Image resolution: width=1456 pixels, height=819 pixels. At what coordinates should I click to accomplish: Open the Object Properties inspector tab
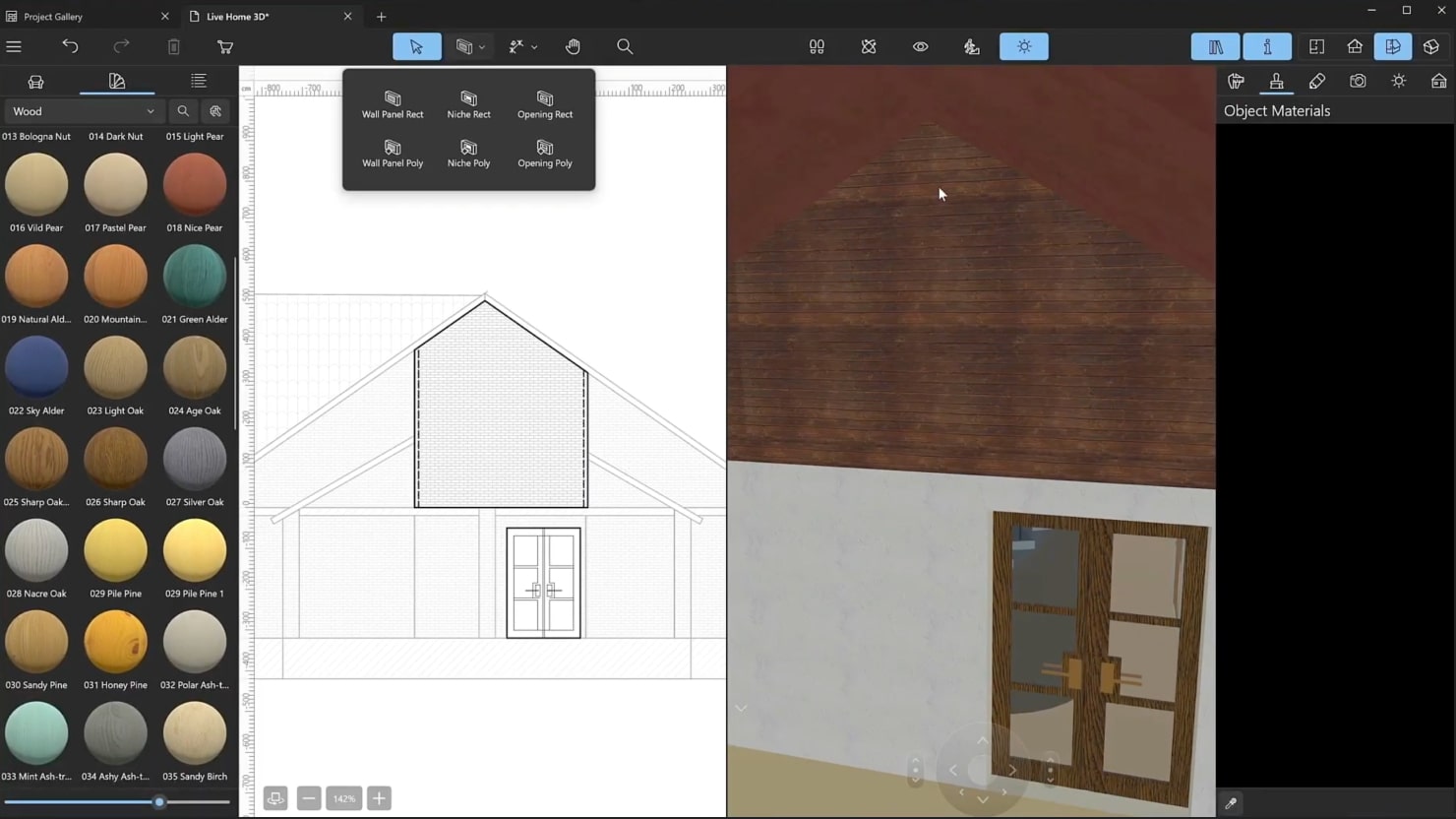[1236, 82]
